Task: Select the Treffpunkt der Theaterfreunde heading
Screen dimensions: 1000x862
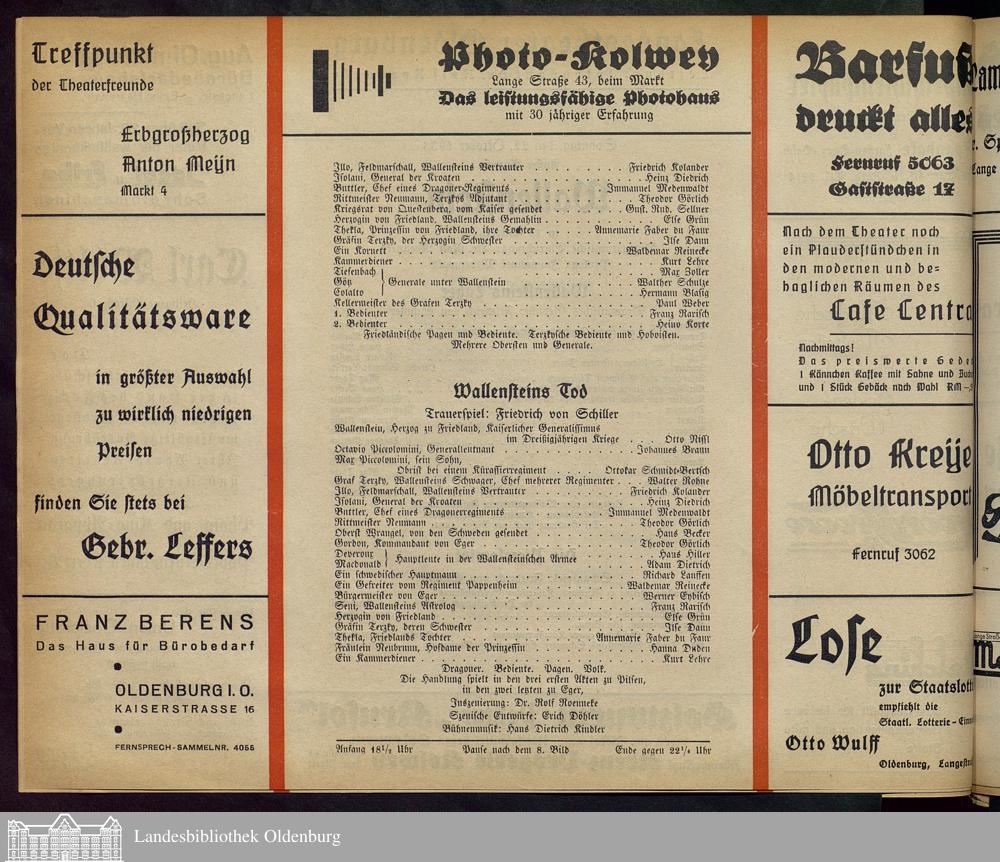Action: tap(93, 66)
